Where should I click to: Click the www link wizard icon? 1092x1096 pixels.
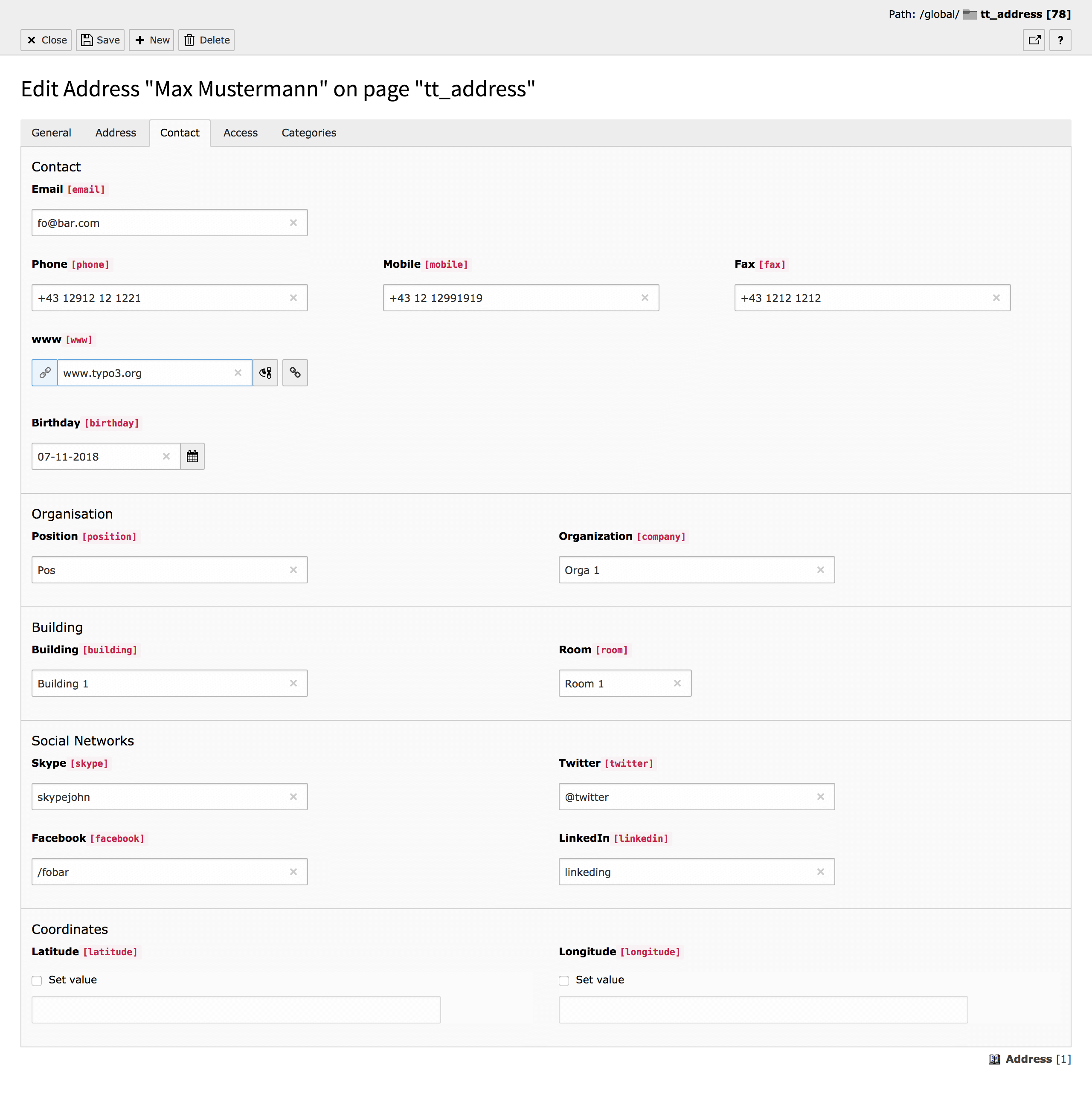295,373
